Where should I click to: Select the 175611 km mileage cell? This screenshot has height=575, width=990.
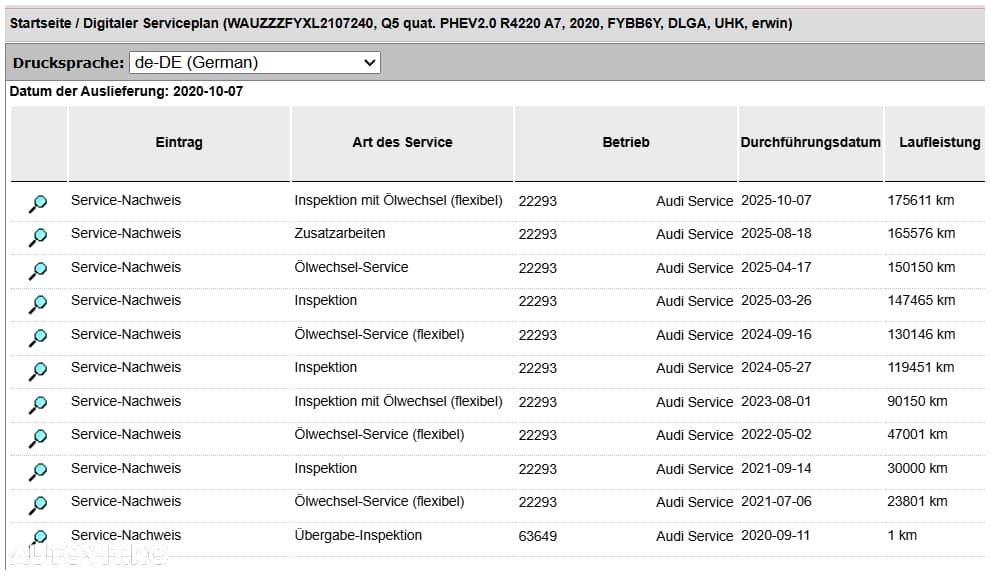coord(921,200)
